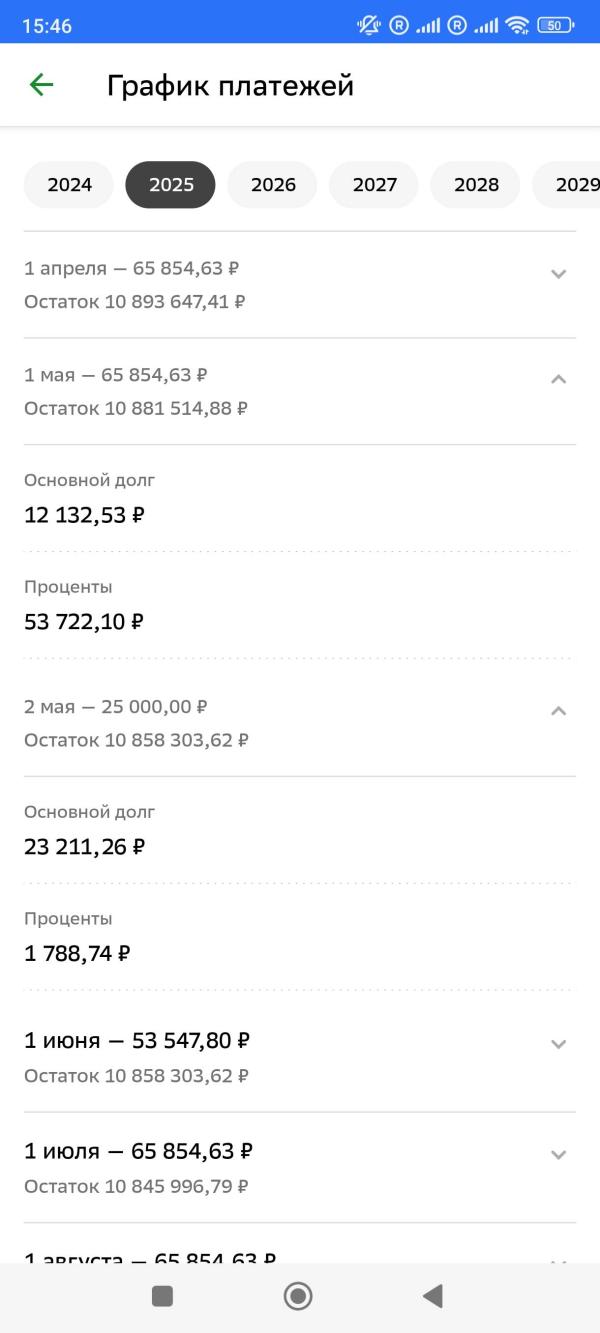This screenshot has height=1333, width=600.
Task: Switch to the 2027 year chip
Action: tap(375, 185)
